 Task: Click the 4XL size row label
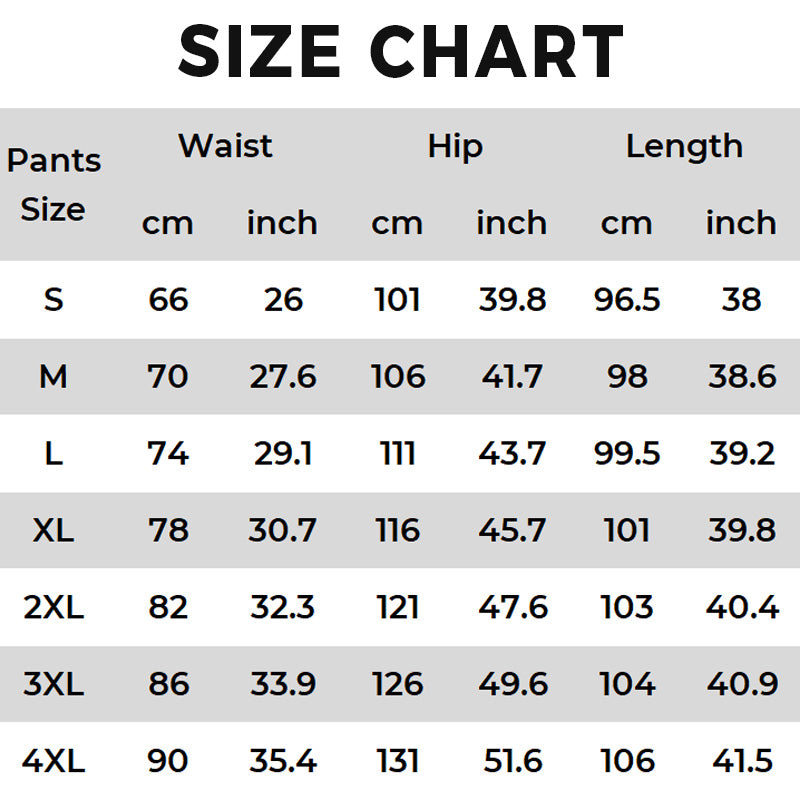pyautogui.click(x=54, y=761)
